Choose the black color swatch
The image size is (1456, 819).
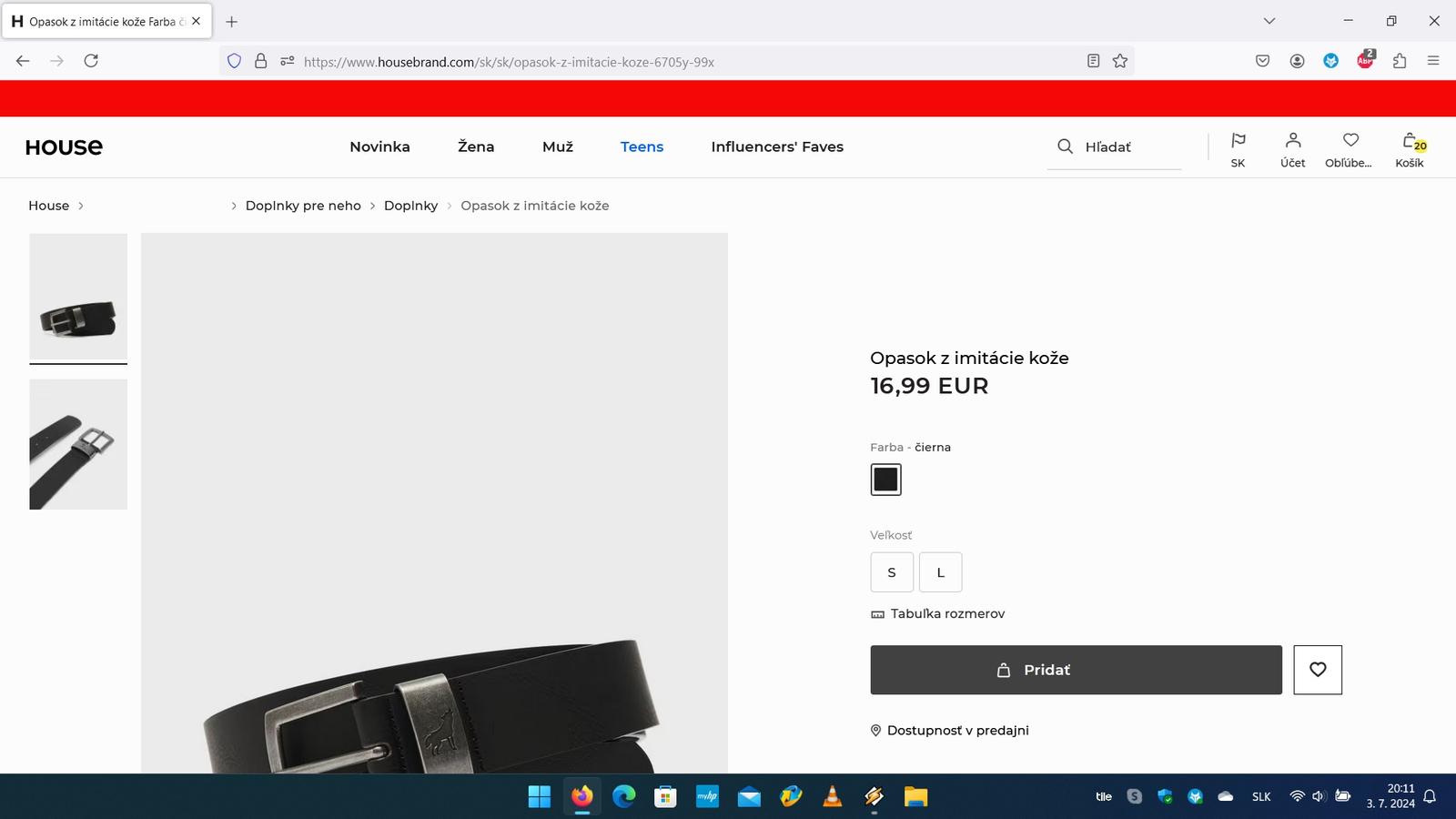tap(885, 480)
